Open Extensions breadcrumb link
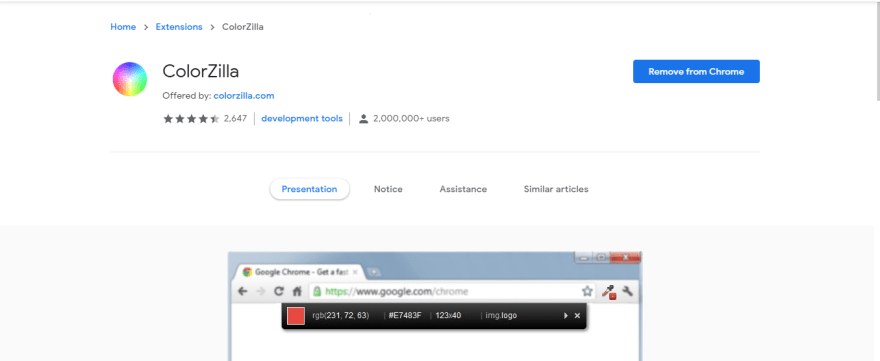880x361 pixels. pyautogui.click(x=179, y=27)
